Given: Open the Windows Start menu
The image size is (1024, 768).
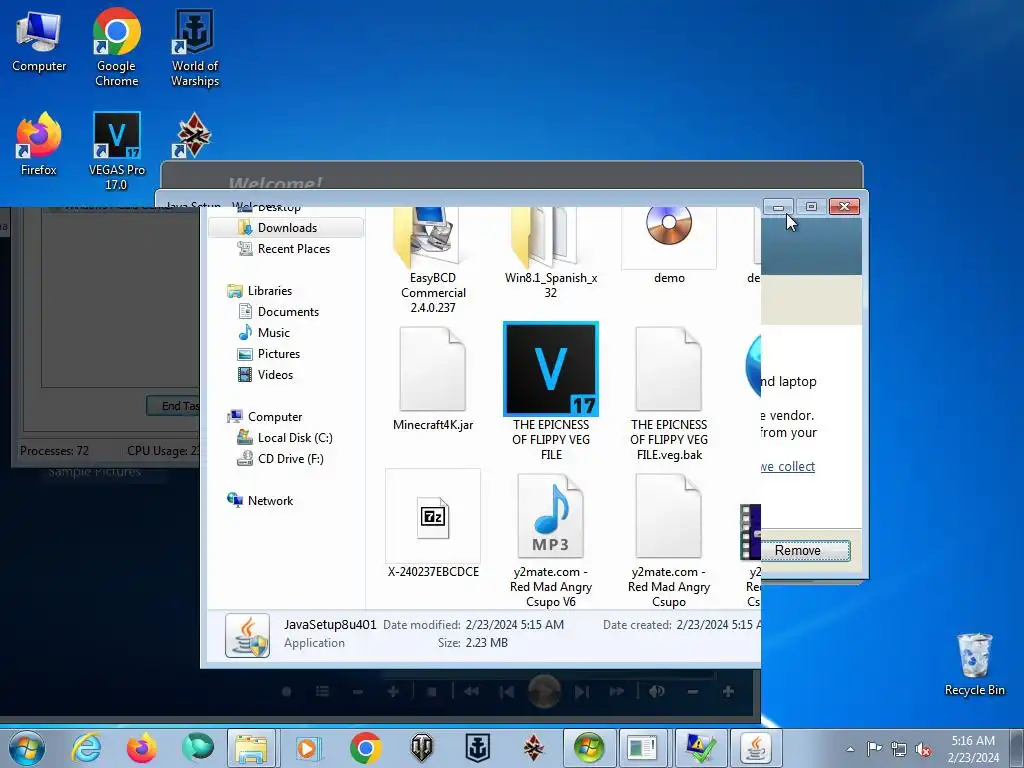Looking at the screenshot, I should pyautogui.click(x=26, y=748).
